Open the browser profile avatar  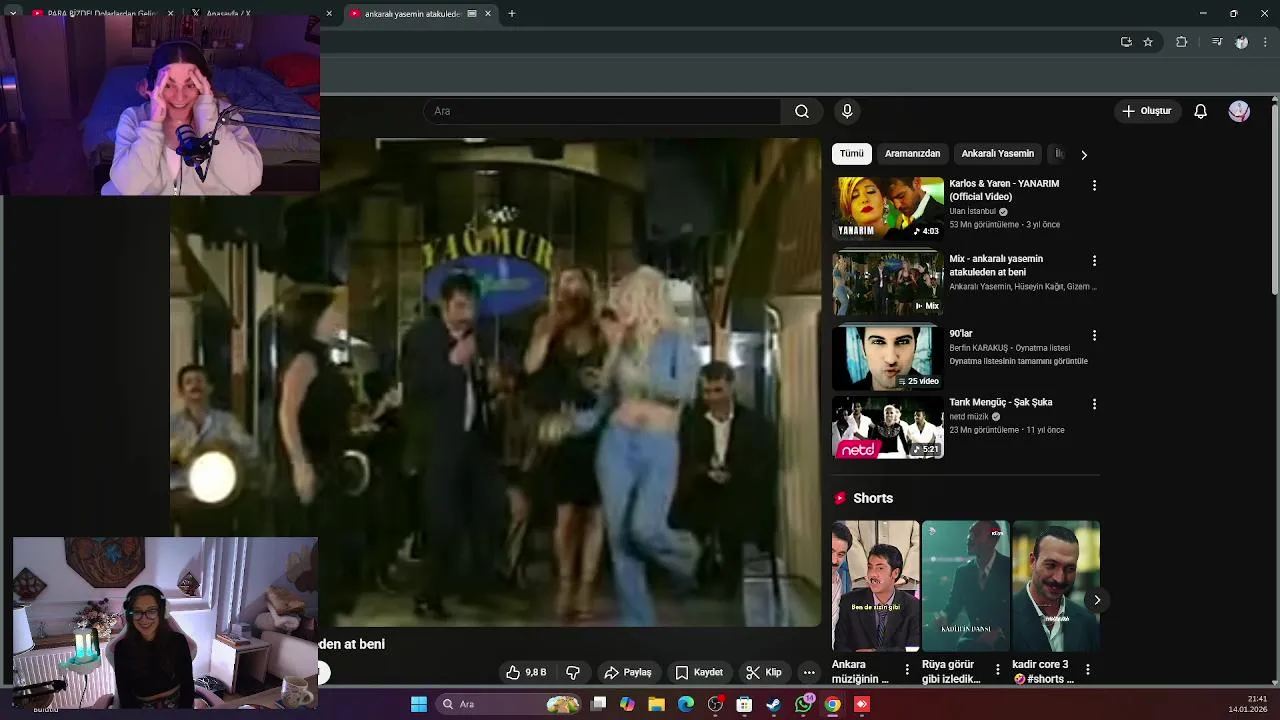(x=1241, y=42)
